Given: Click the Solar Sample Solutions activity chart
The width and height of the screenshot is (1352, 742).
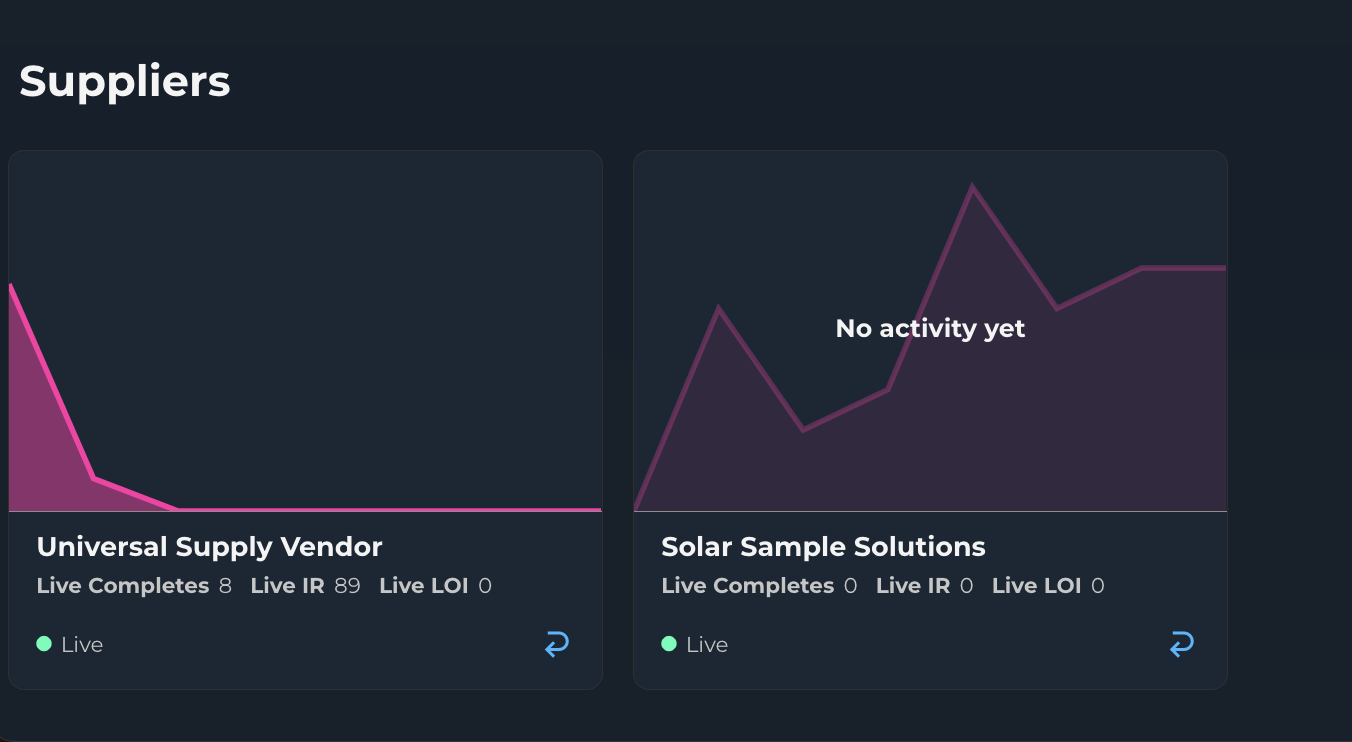Looking at the screenshot, I should (930, 331).
